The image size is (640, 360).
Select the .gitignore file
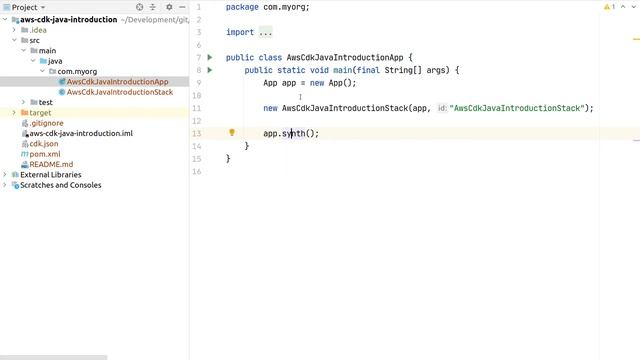tap(46, 123)
